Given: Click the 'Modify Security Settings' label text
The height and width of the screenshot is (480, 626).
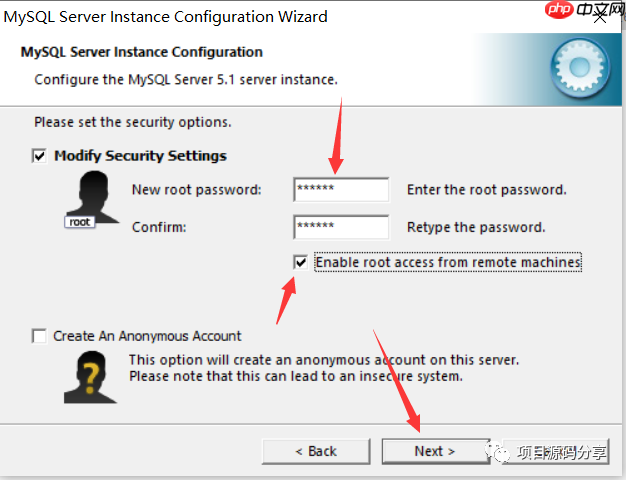Looking at the screenshot, I should (x=141, y=156).
